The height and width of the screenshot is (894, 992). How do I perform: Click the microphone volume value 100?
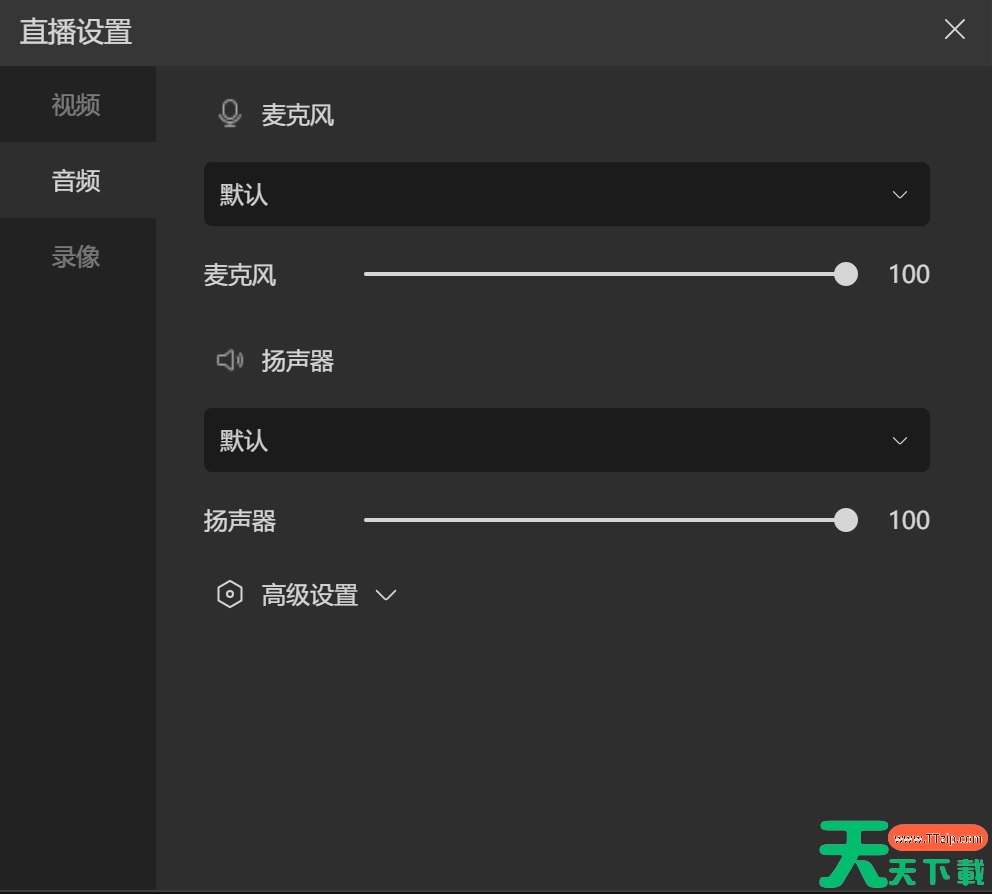pos(908,274)
